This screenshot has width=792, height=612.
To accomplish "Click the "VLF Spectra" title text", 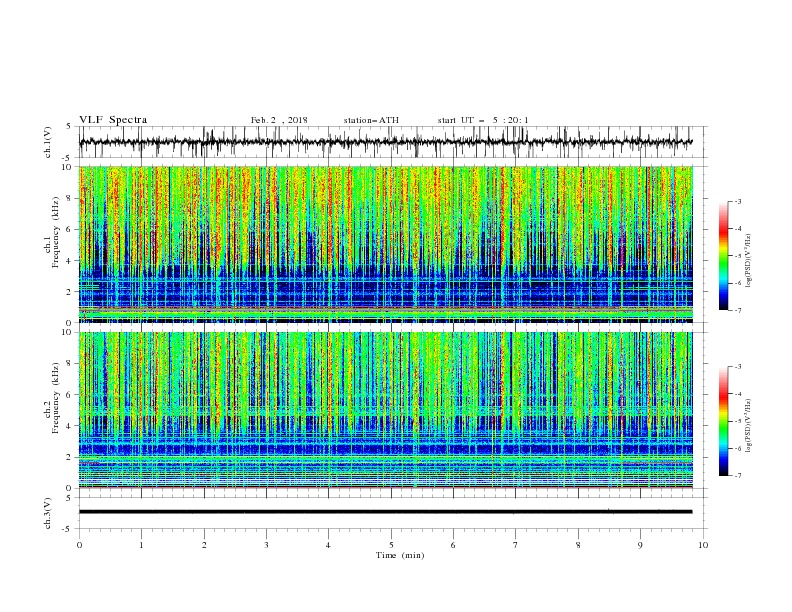I will [x=113, y=120].
